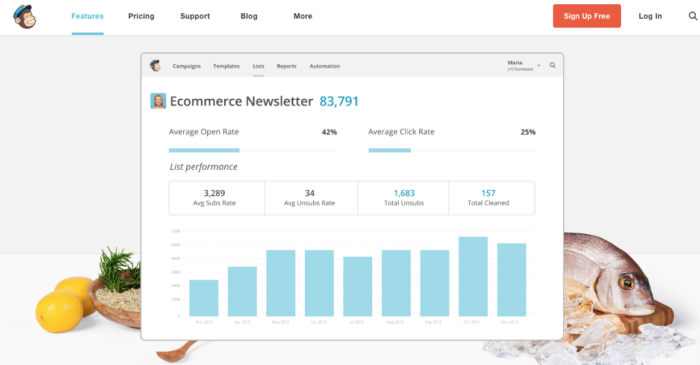The image size is (700, 365).
Task: Click the 25% click rate value
Action: pos(528,132)
